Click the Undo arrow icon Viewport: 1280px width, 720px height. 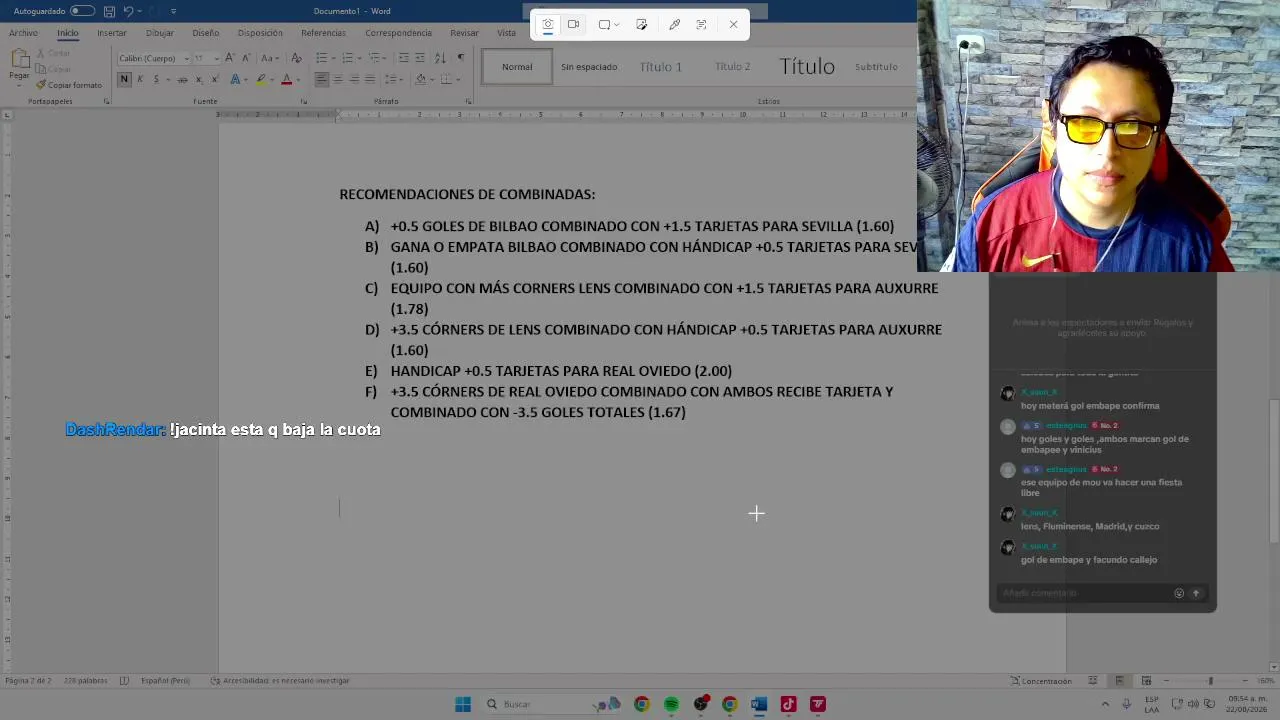coord(128,11)
